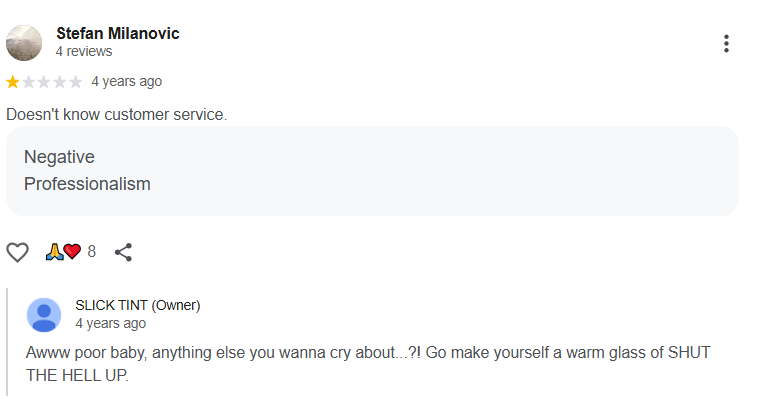Click the praying hands reaction emoji
Image resolution: width=767 pixels, height=406 pixels.
[x=54, y=252]
